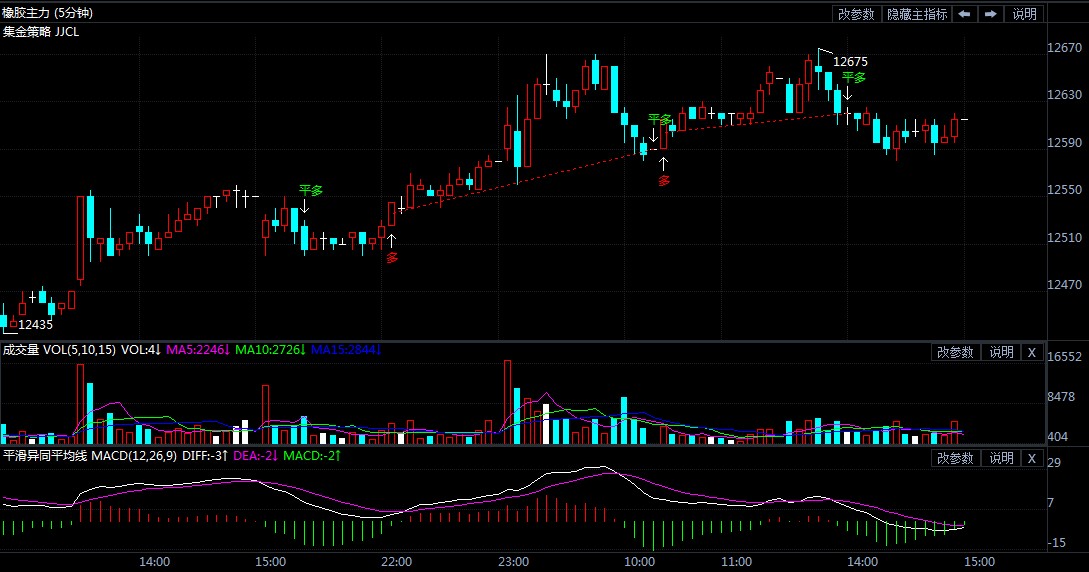Click the MA5:2246 volume value
Image resolution: width=1089 pixels, height=572 pixels.
coord(198,350)
